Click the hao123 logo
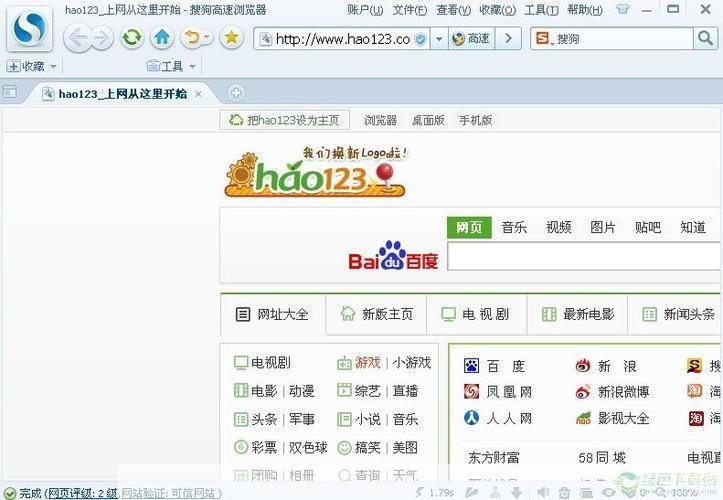This screenshot has height=500, width=723. click(x=315, y=173)
